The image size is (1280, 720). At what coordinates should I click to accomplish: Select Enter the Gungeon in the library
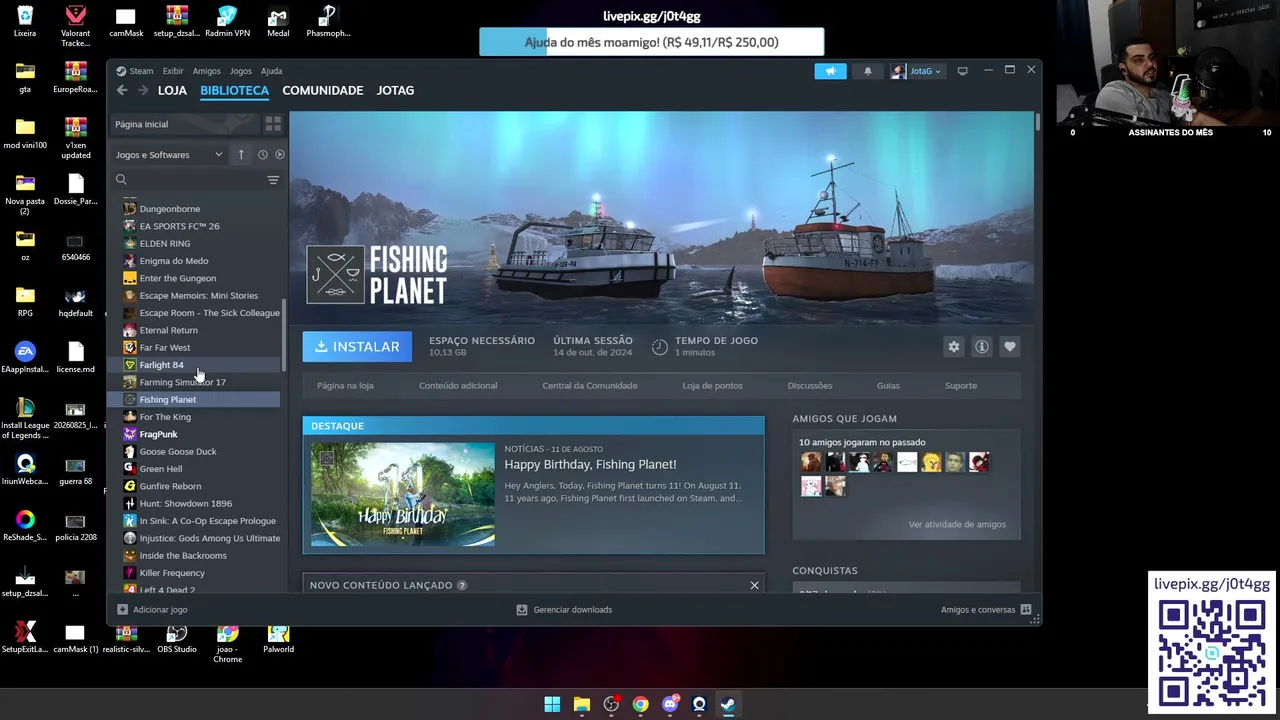pos(178,278)
